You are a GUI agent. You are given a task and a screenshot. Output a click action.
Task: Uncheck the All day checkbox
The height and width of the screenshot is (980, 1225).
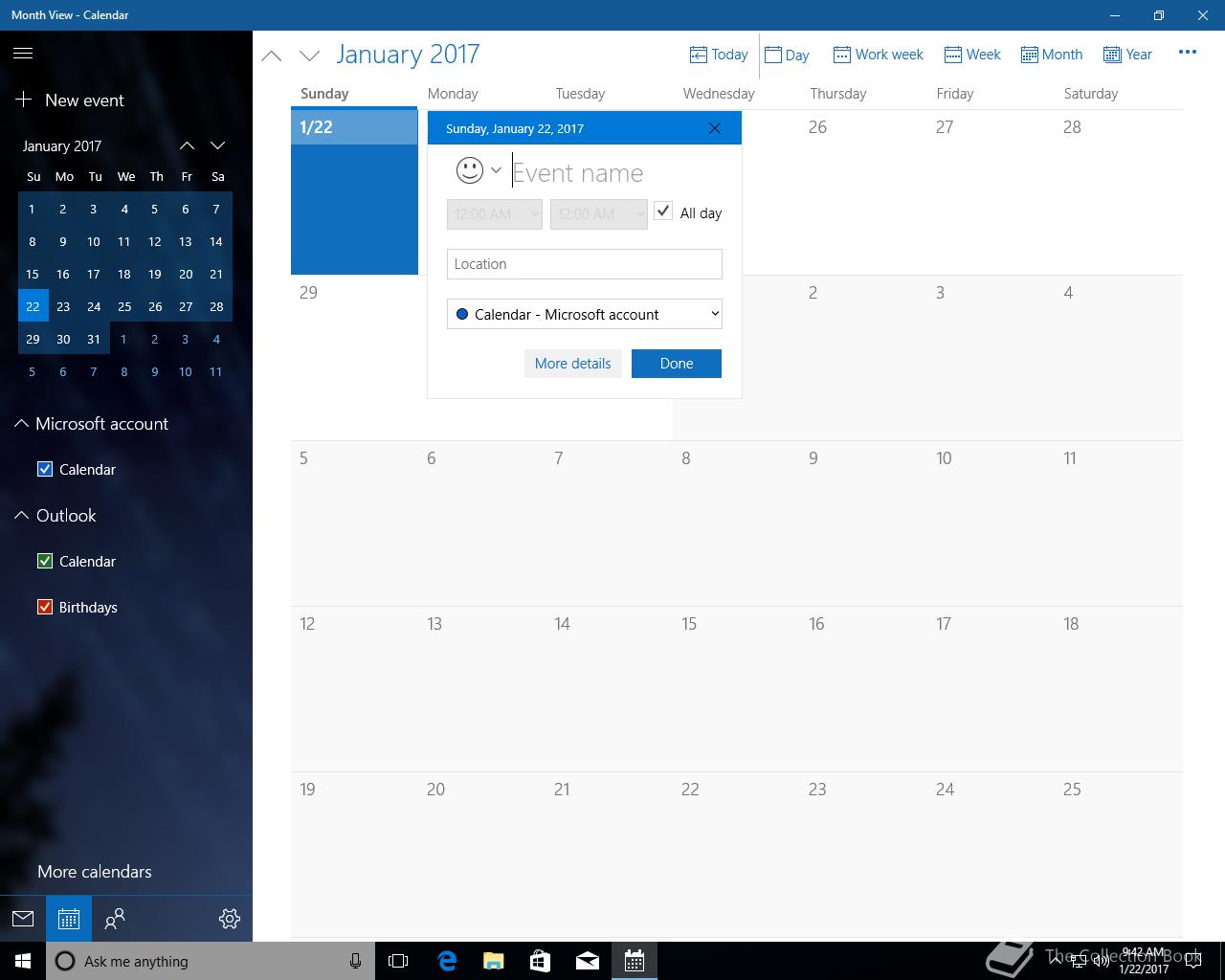(663, 212)
